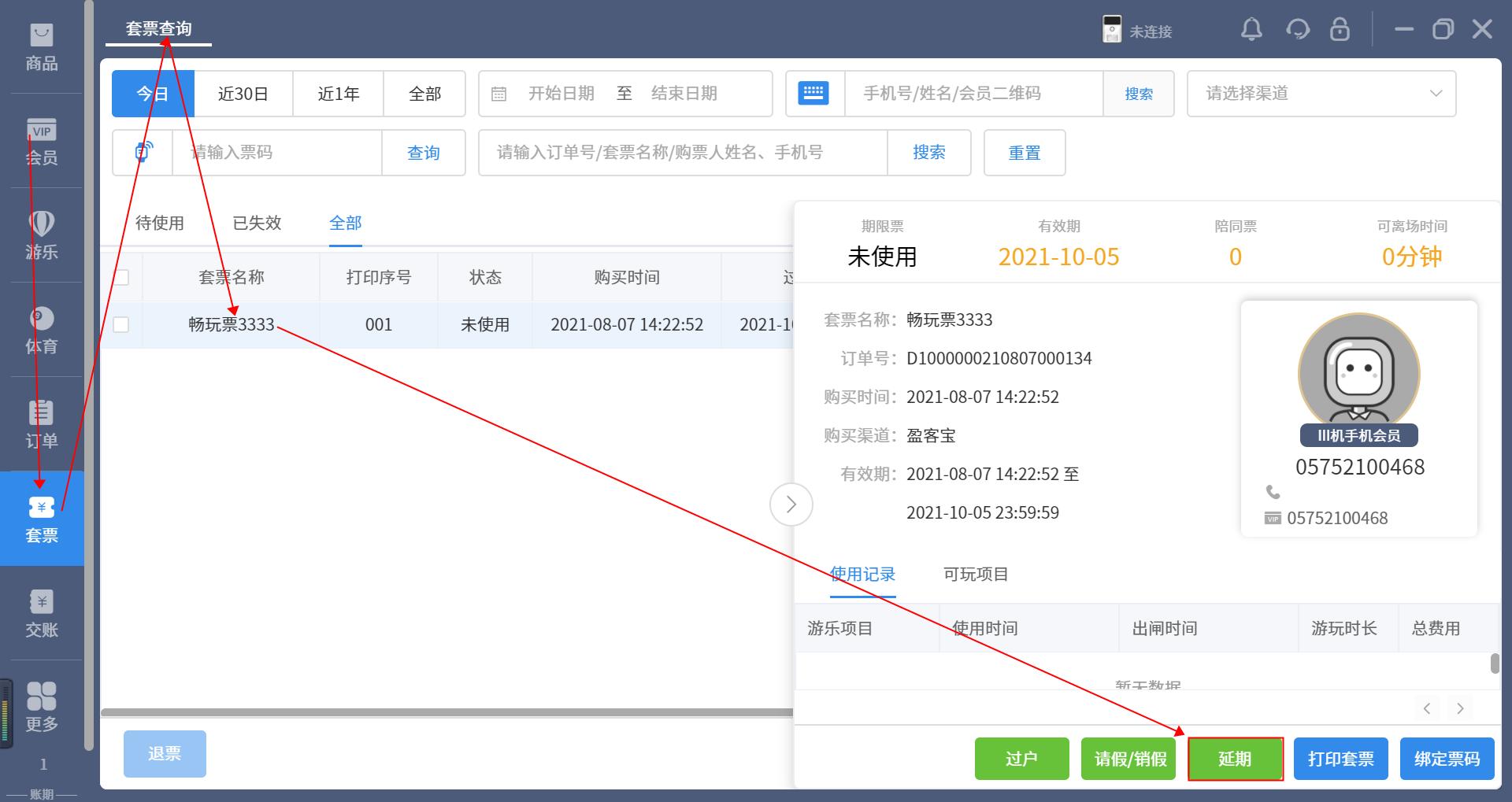This screenshot has height=802, width=1512.
Task: Click the 套票查询 page tab
Action: coord(159,29)
